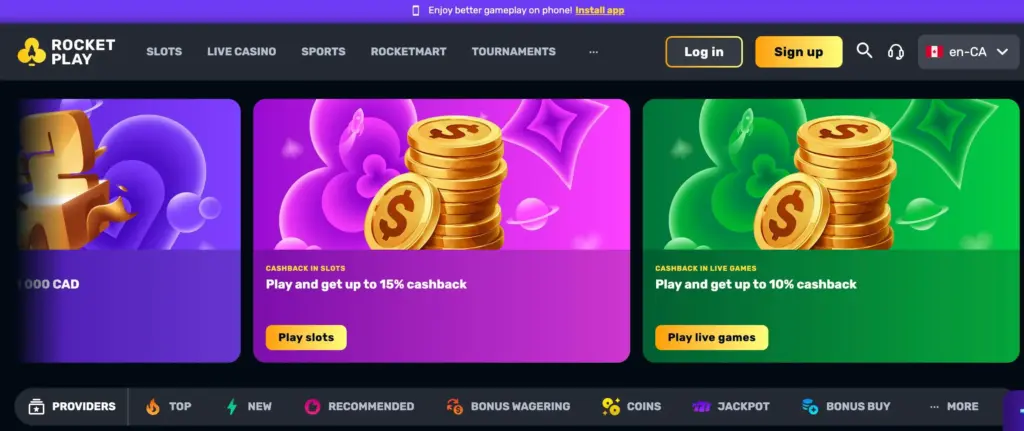Go to Live Casino section
This screenshot has height=431, width=1024.
[x=242, y=52]
